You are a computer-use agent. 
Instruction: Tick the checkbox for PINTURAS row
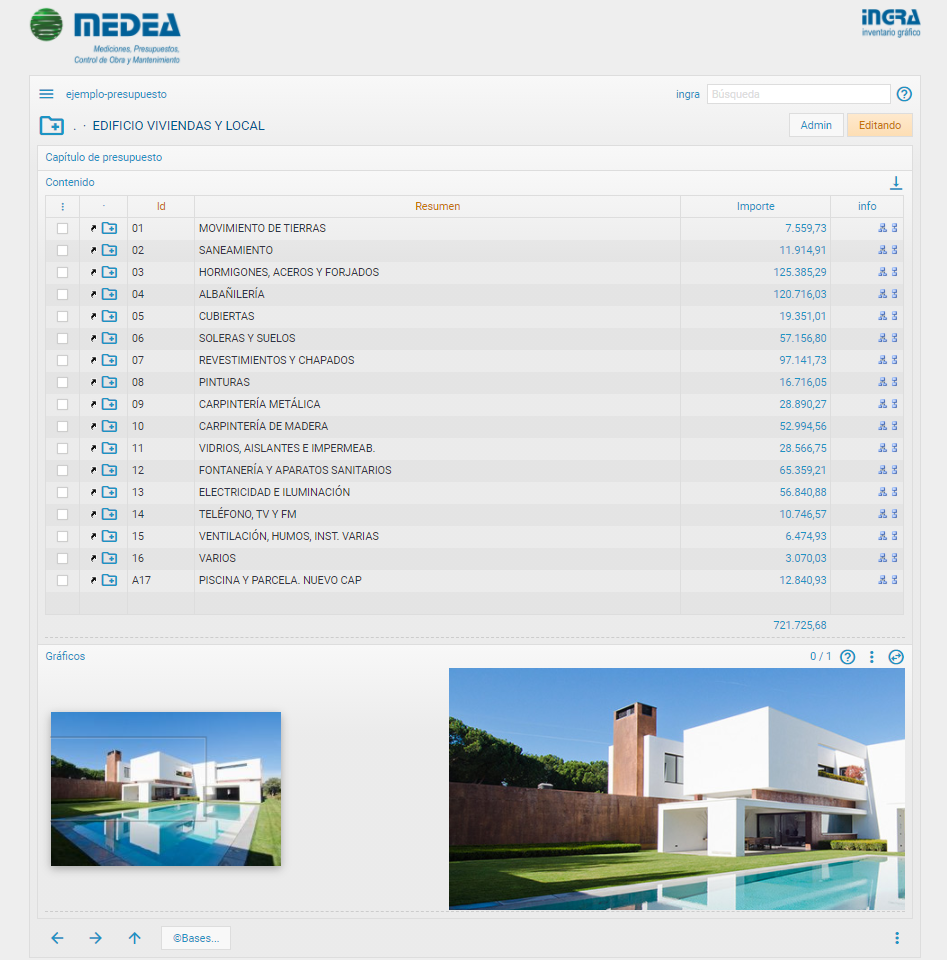62,382
